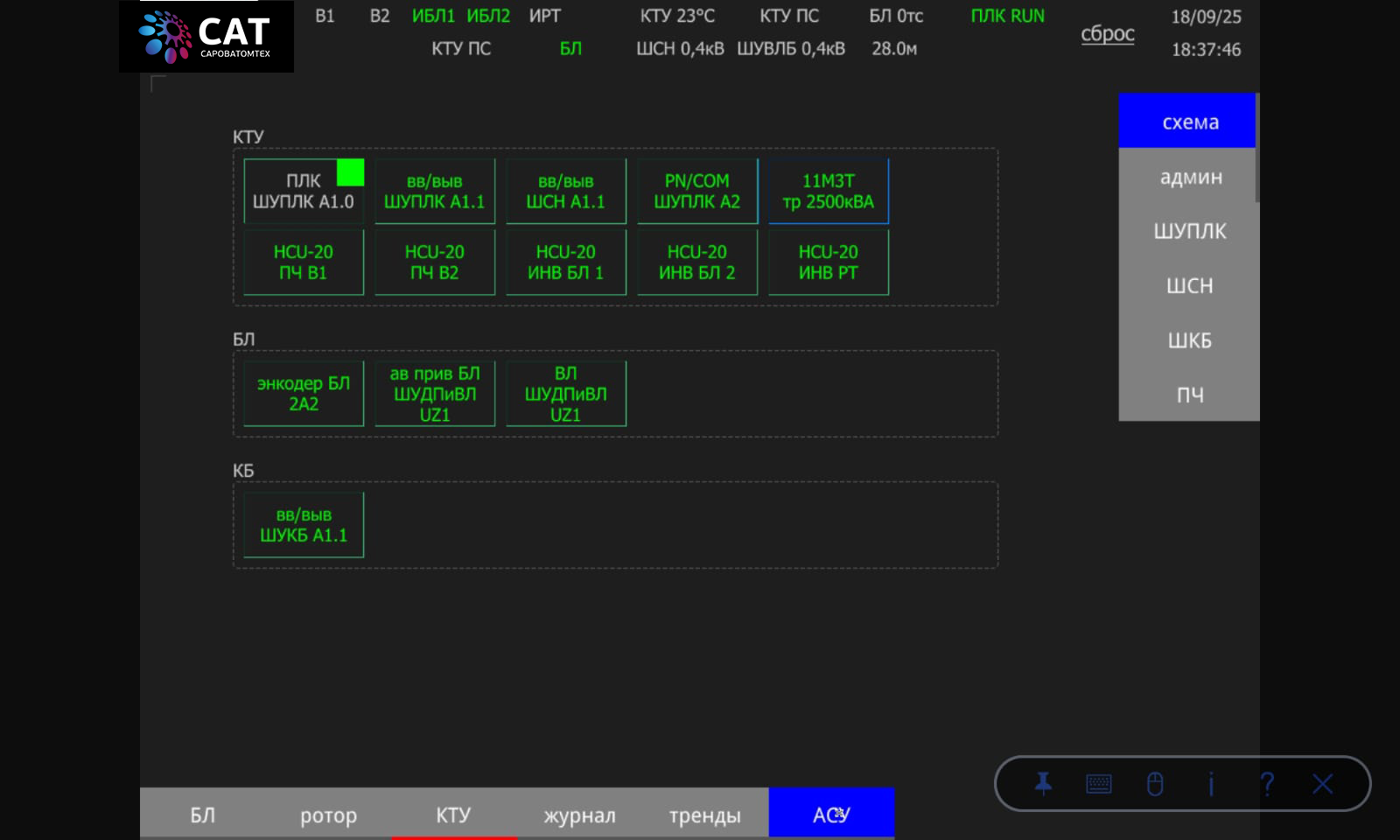Open the 11МЗТ тр 2500кВА tile
This screenshot has height=840, width=1400.
click(829, 191)
